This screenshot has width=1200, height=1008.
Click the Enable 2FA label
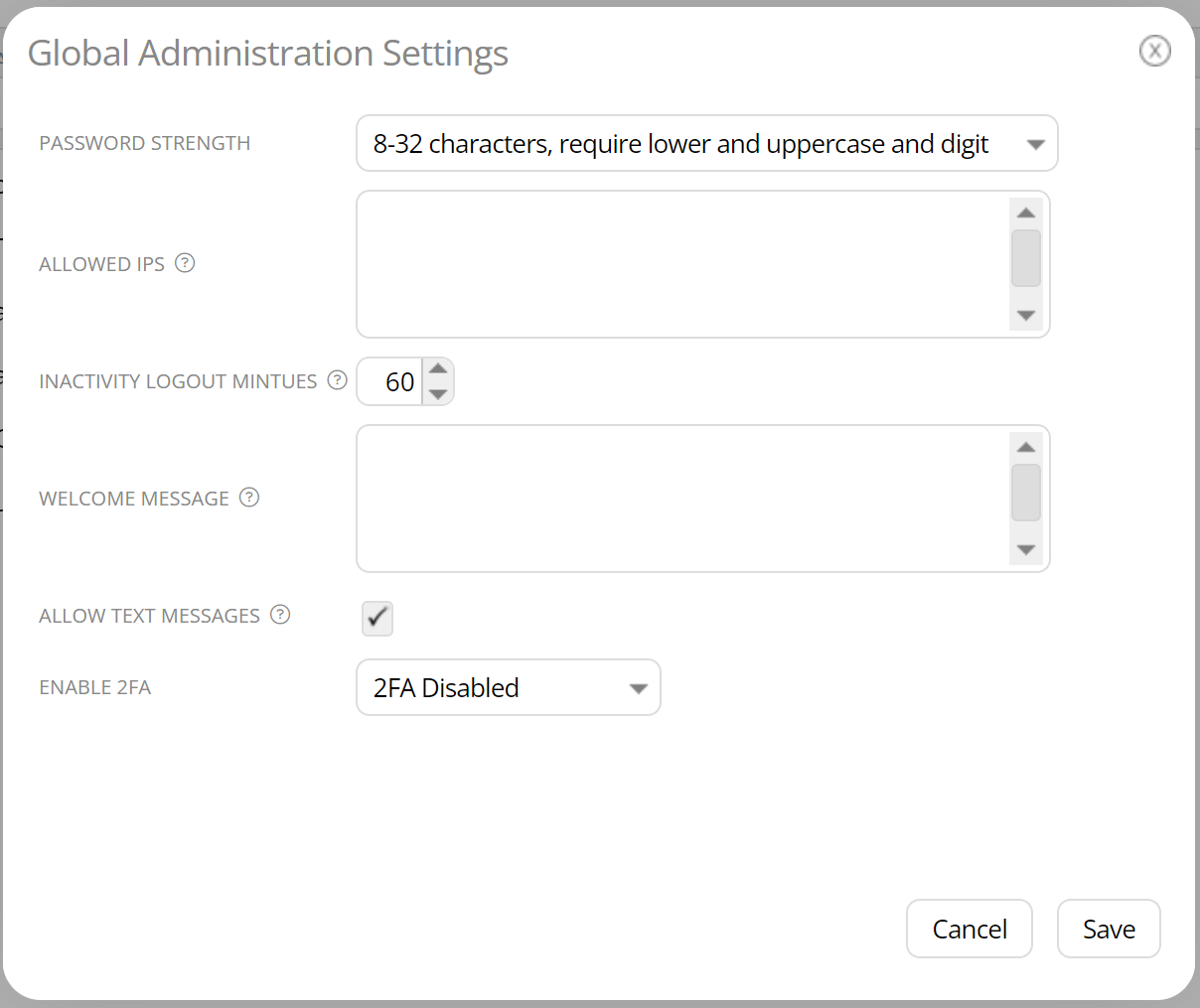[x=94, y=687]
